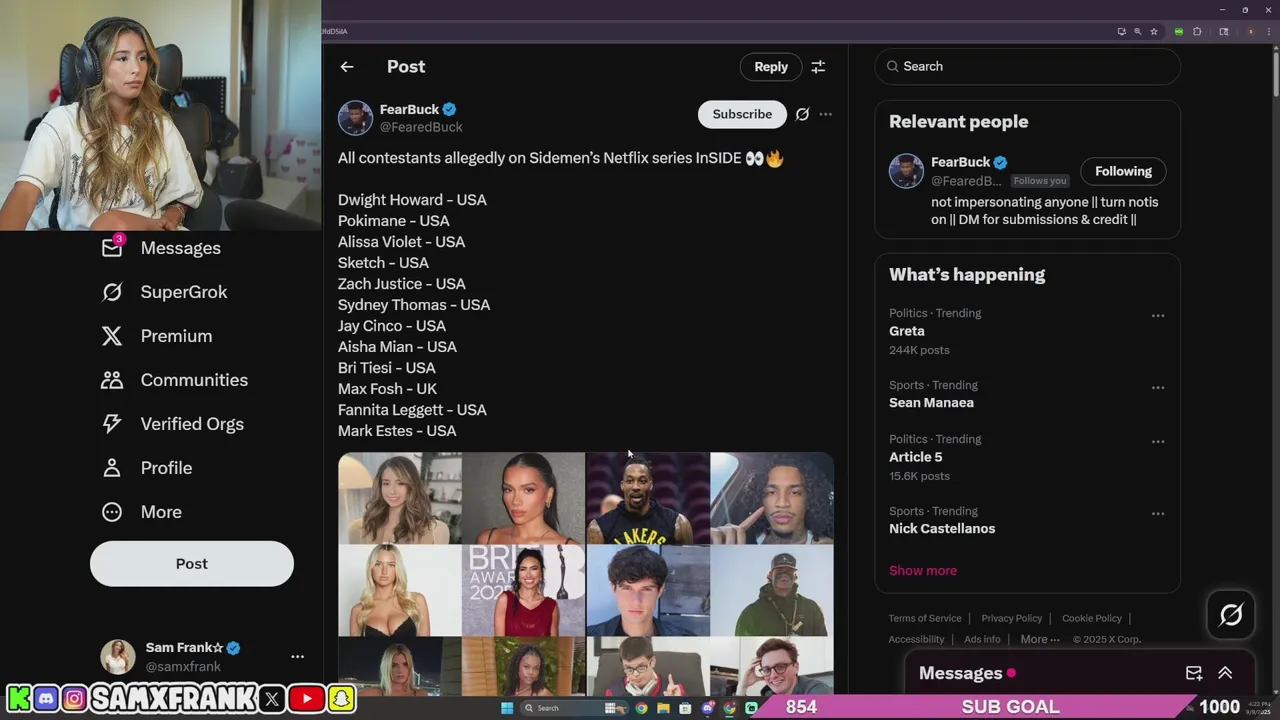Open the Dwight Howard Lakers image
1280x720 pixels.
[x=648, y=498]
